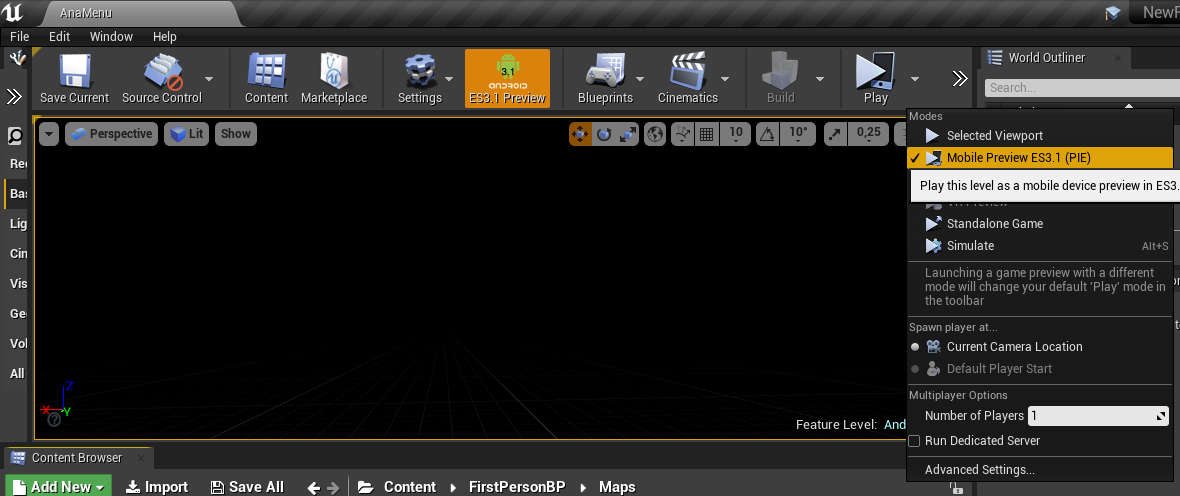
Task: Select the translate gizmo tool
Action: 580,135
